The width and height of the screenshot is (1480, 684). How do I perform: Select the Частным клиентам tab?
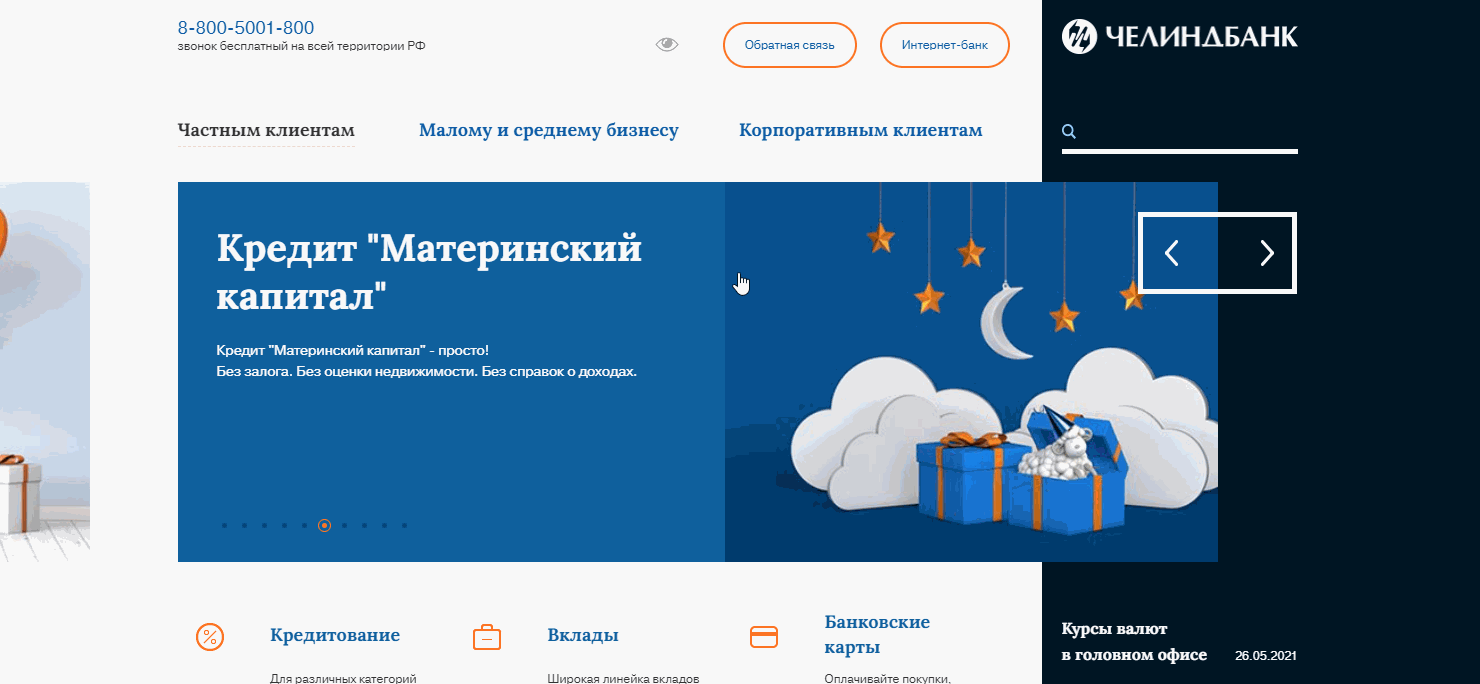(265, 130)
